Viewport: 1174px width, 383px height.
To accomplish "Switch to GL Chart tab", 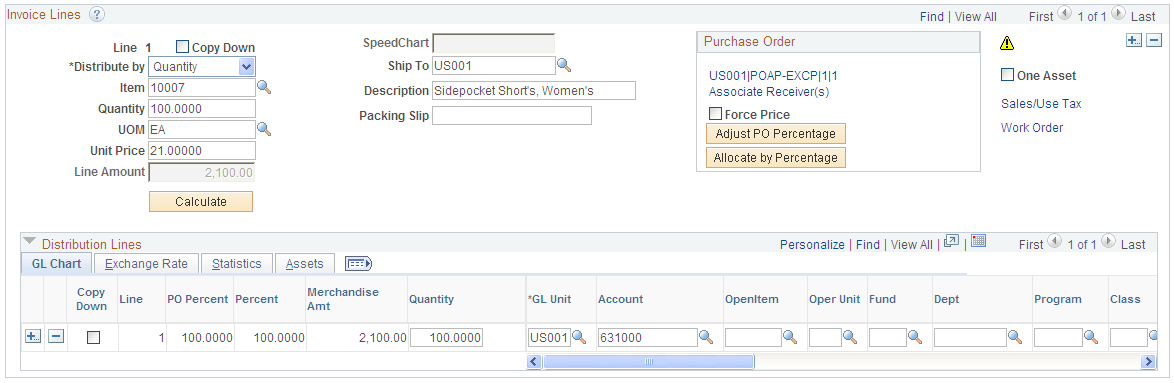I will 56,263.
